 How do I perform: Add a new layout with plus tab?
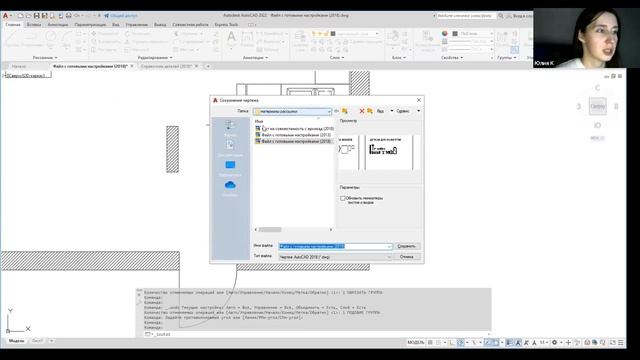[51, 341]
